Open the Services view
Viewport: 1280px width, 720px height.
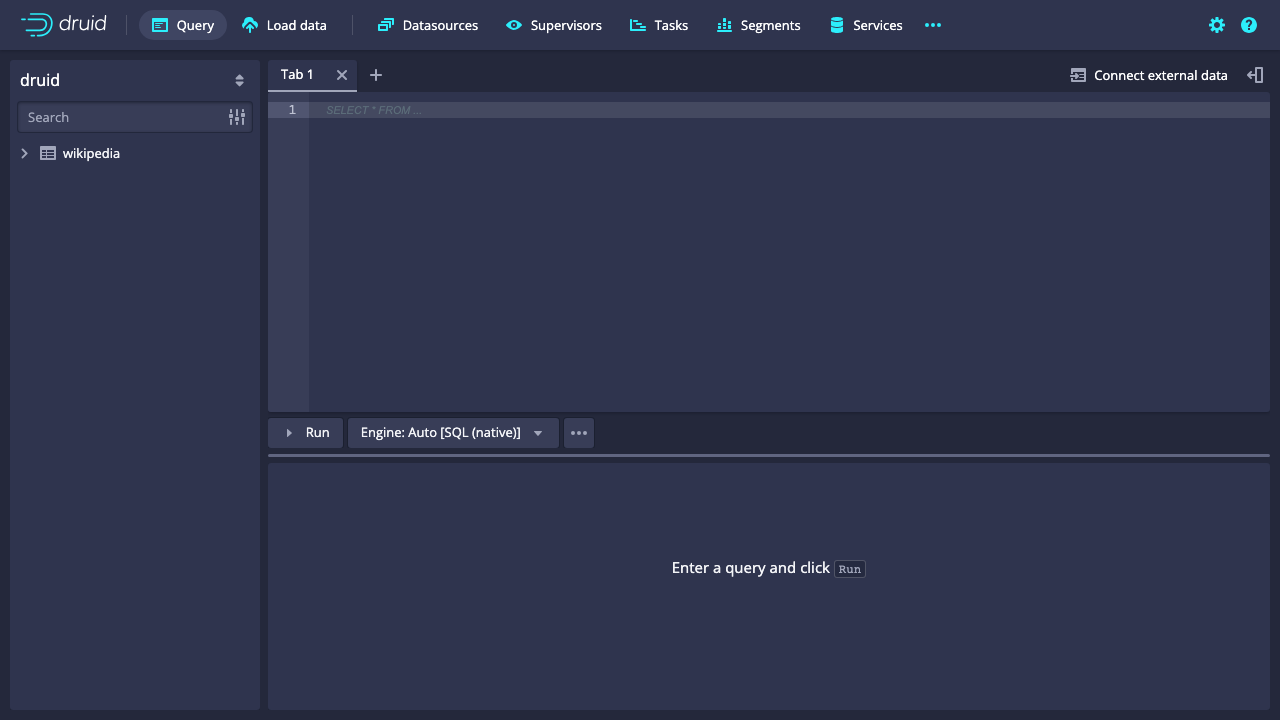click(x=866, y=25)
